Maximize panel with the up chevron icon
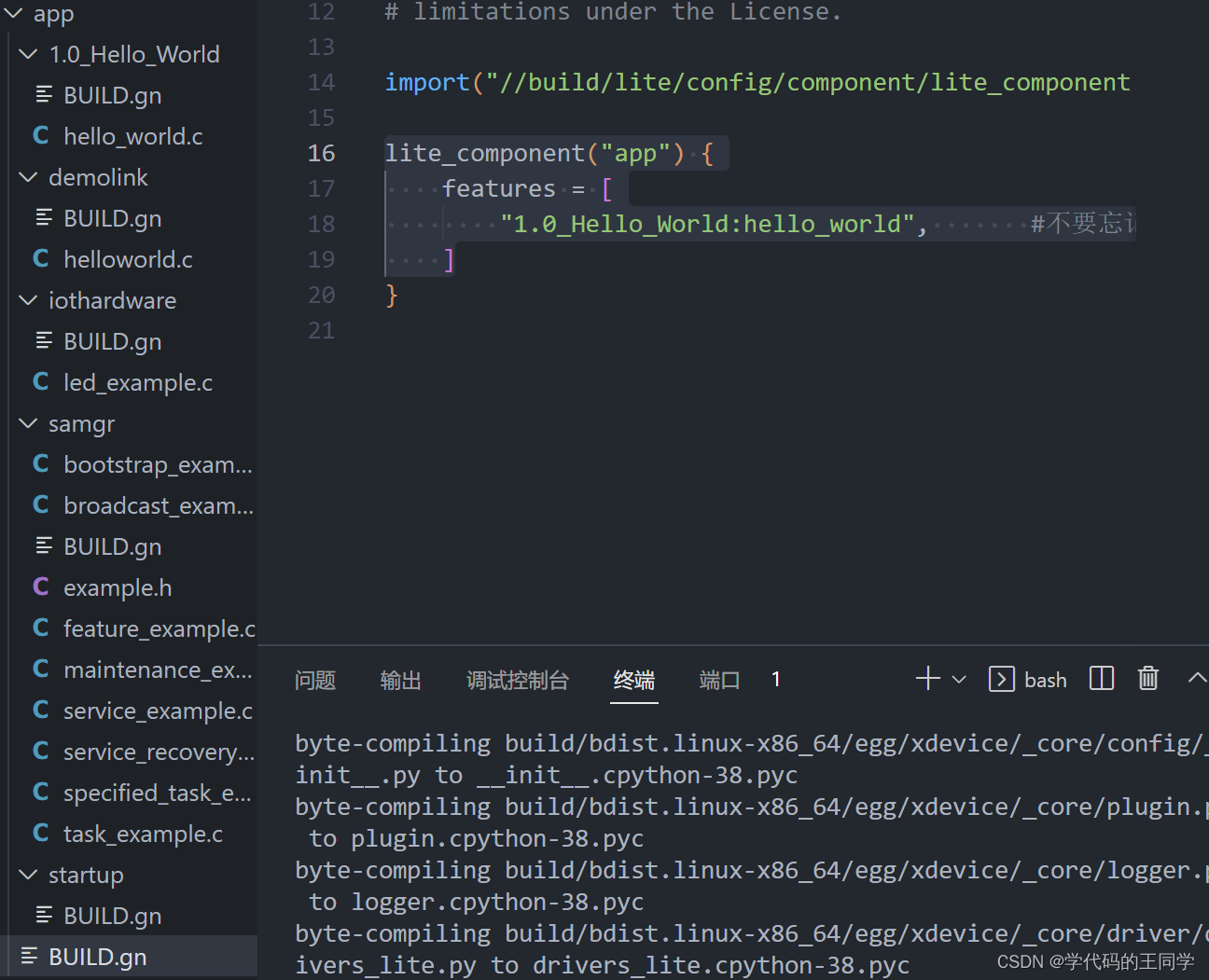This screenshot has height=980, width=1209. click(1197, 679)
